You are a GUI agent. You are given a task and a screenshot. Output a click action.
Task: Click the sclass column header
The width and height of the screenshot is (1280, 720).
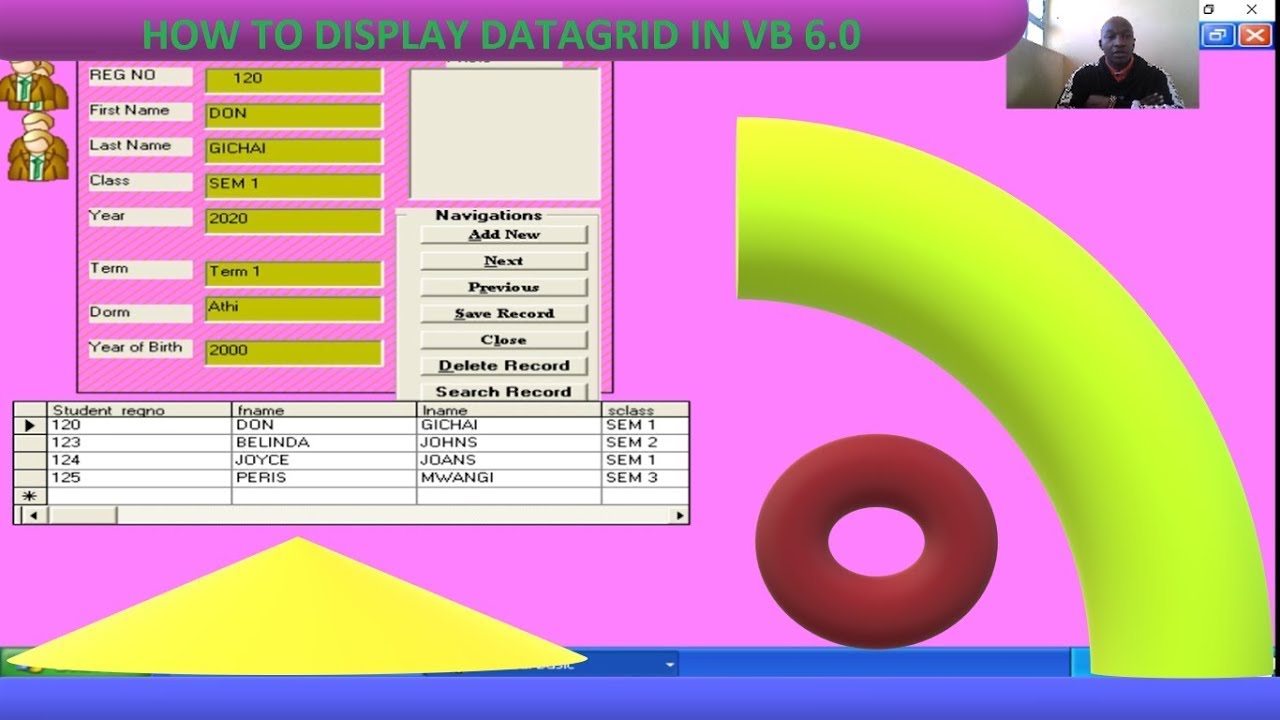645,410
